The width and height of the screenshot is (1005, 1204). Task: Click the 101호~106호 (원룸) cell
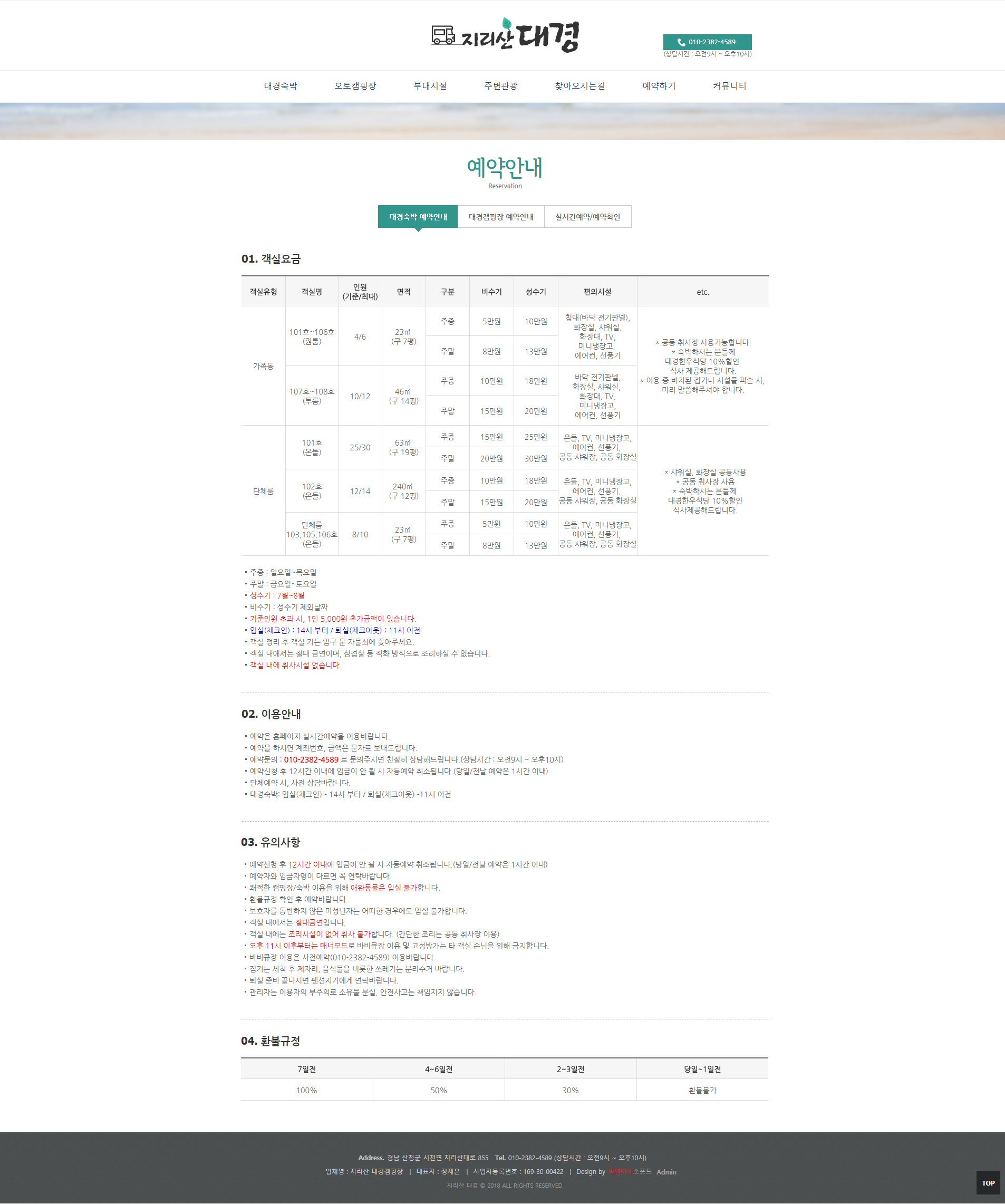(x=312, y=336)
